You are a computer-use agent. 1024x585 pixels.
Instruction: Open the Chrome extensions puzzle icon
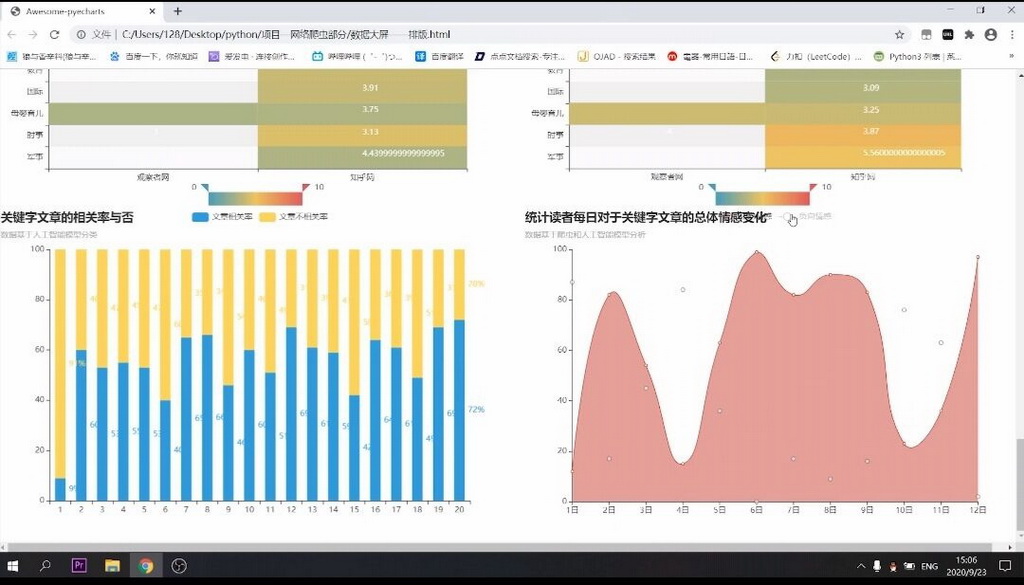click(x=969, y=34)
